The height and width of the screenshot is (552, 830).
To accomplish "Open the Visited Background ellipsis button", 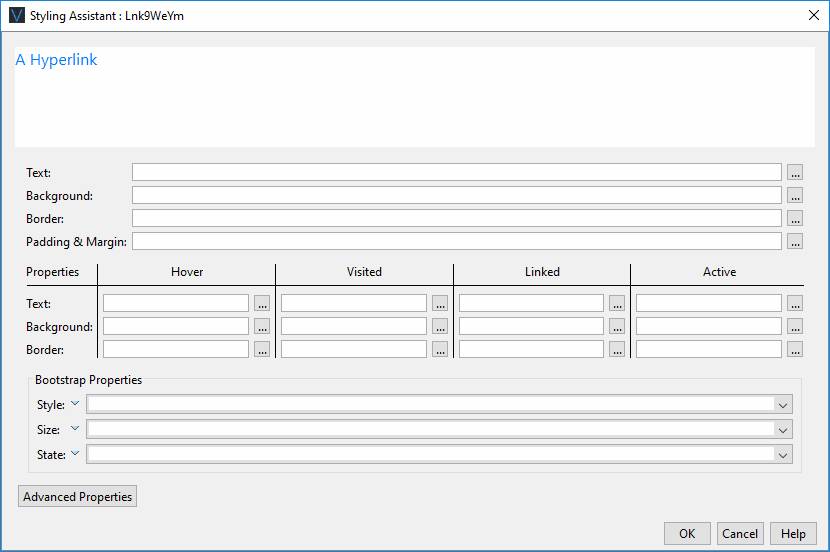I will click(x=440, y=326).
